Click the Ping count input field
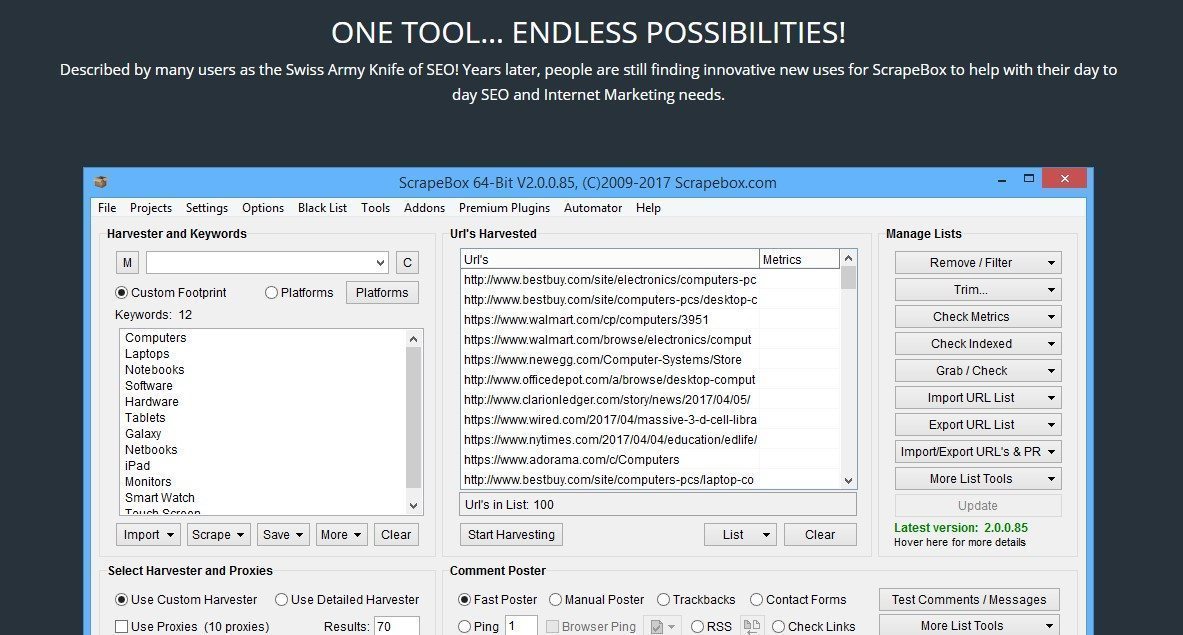 point(521,626)
